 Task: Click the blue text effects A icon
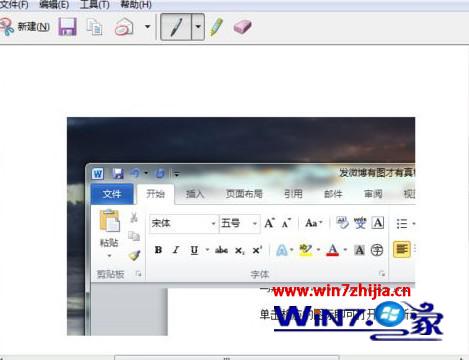(282, 250)
